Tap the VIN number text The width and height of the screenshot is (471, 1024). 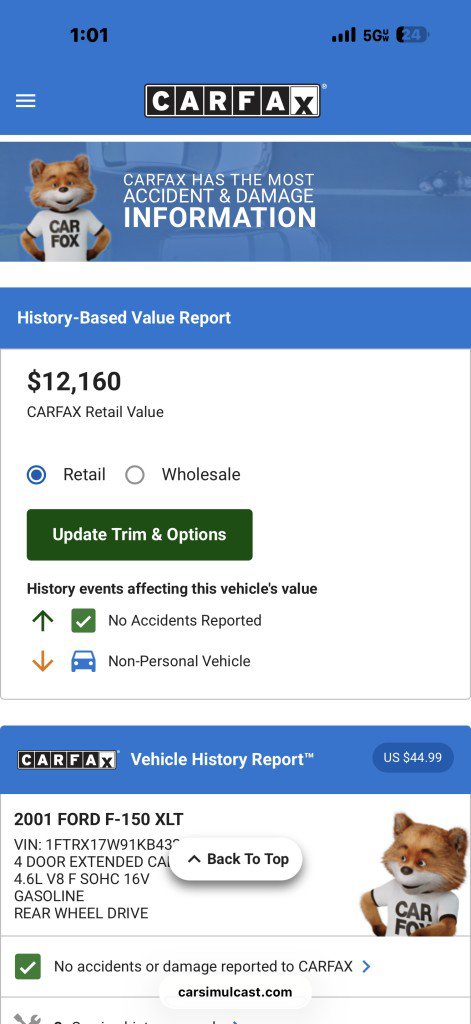[97, 844]
